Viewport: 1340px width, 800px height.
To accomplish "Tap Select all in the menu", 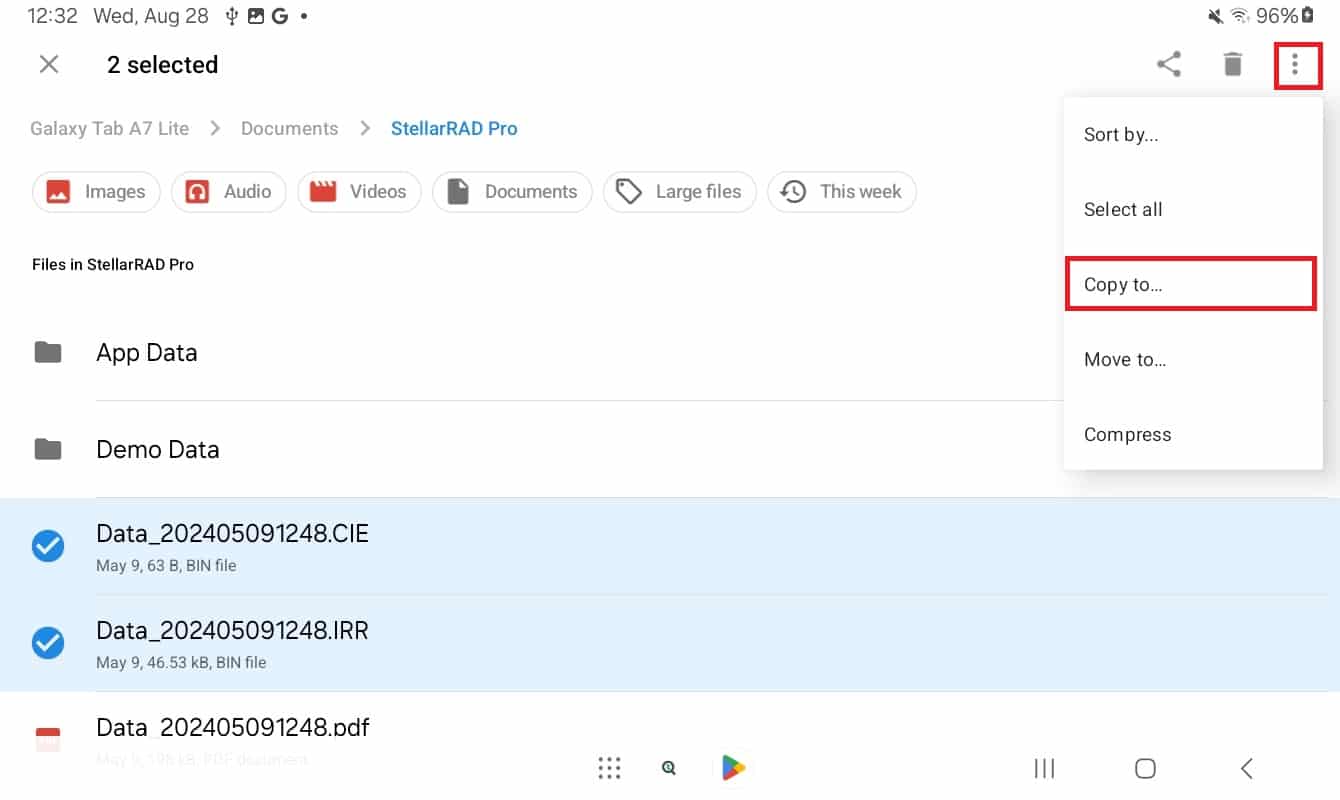I will tap(1123, 210).
